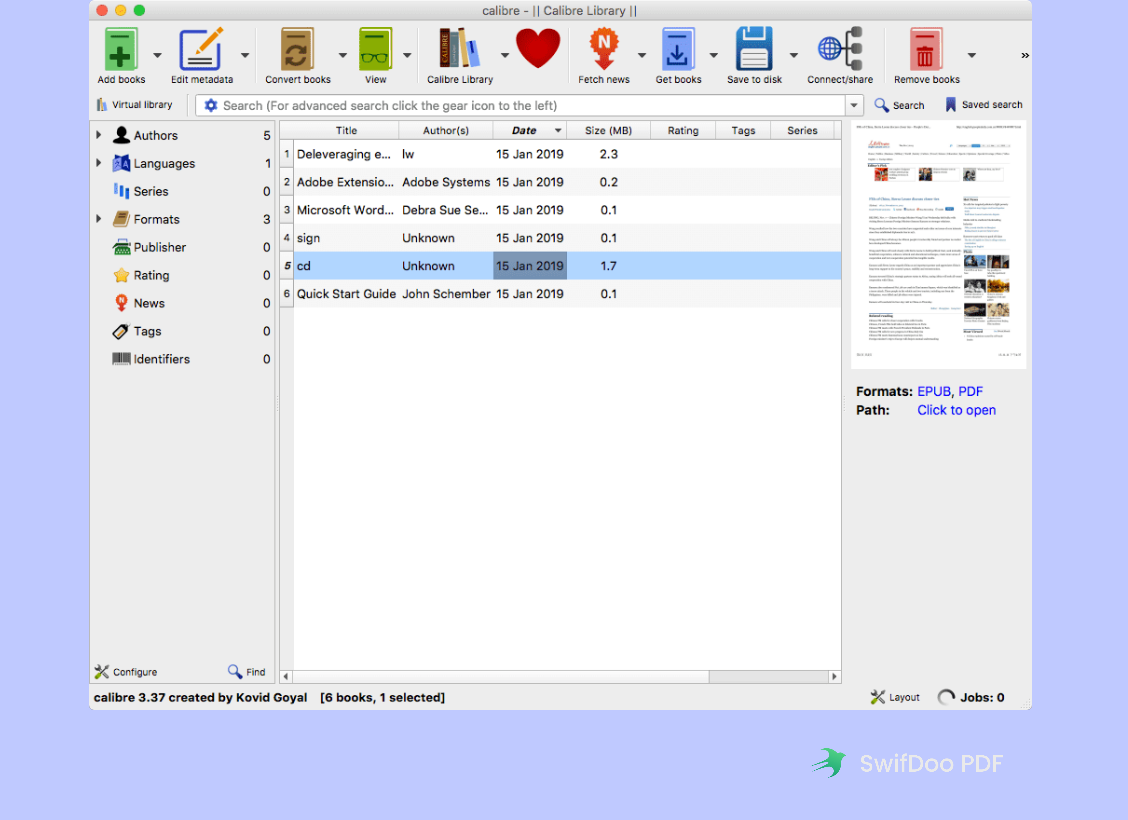Expand the Languages category
Viewport: 1128px width, 820px height.
pos(99,163)
